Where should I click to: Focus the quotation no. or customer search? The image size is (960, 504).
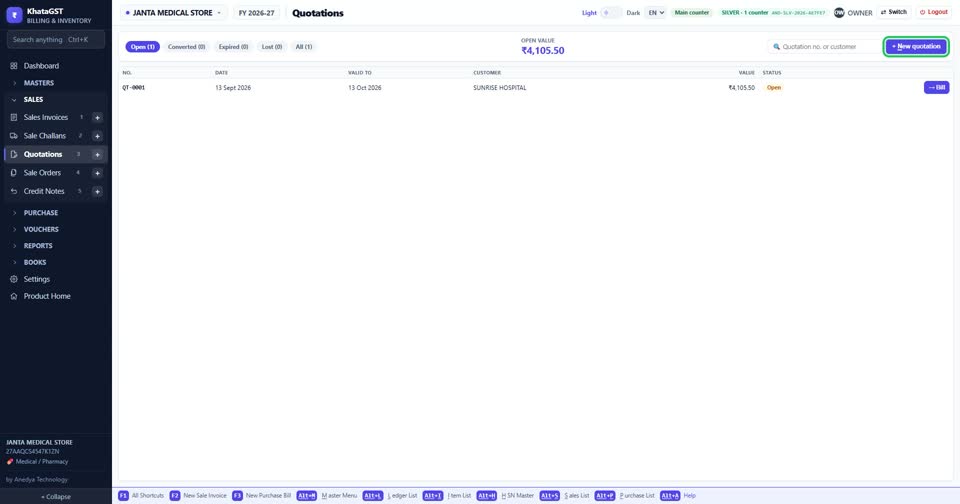click(823, 47)
